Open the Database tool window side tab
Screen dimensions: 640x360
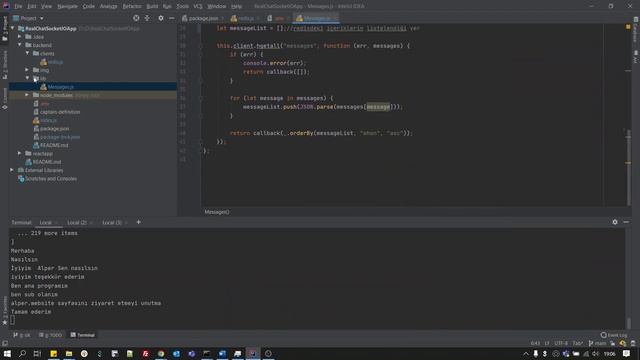636,29
